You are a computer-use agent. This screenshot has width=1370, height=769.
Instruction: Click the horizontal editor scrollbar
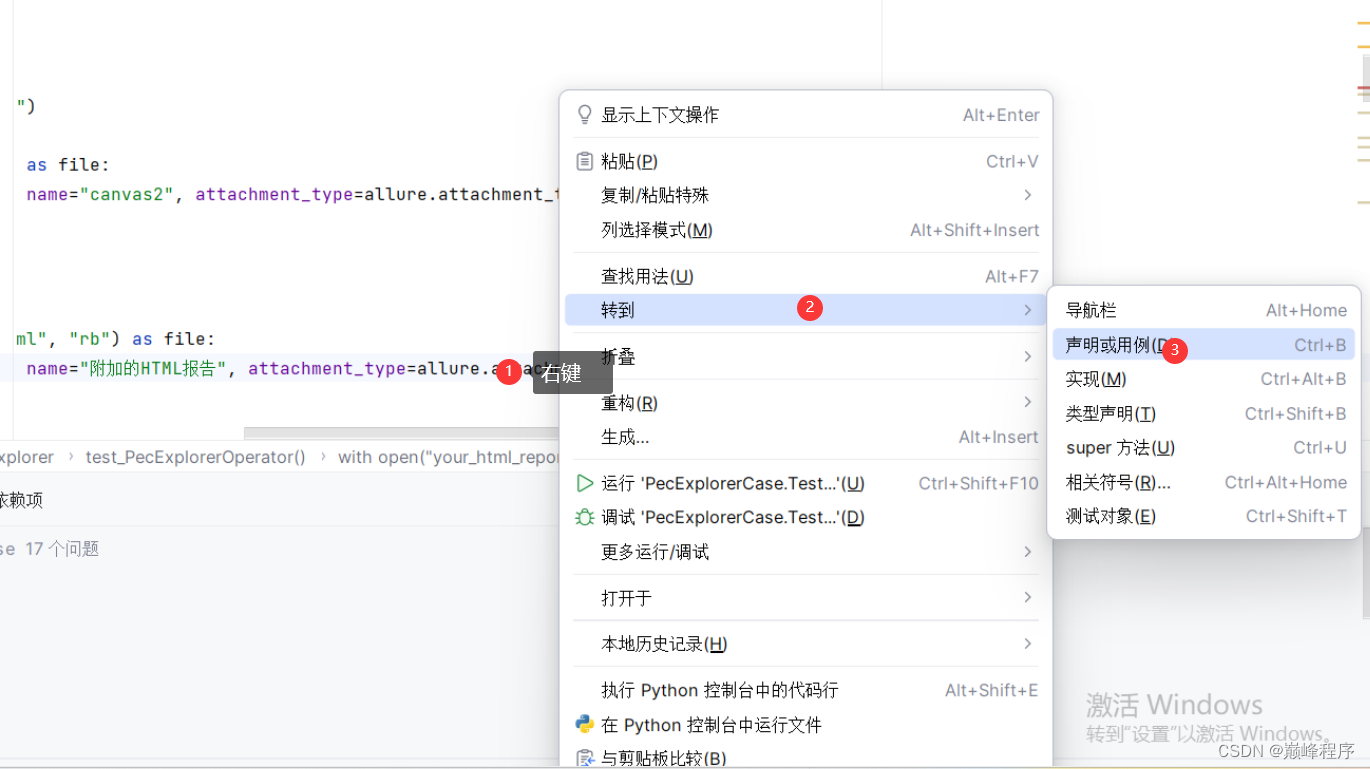[x=401, y=434]
